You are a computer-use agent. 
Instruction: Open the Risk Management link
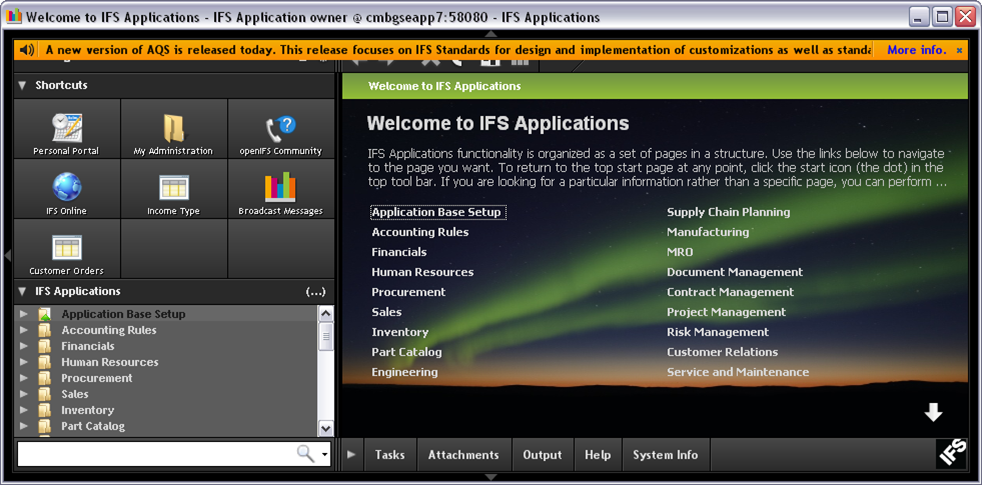click(x=718, y=332)
